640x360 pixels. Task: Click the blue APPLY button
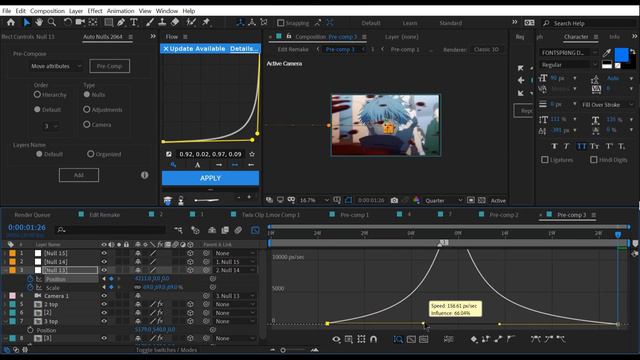tap(210, 178)
